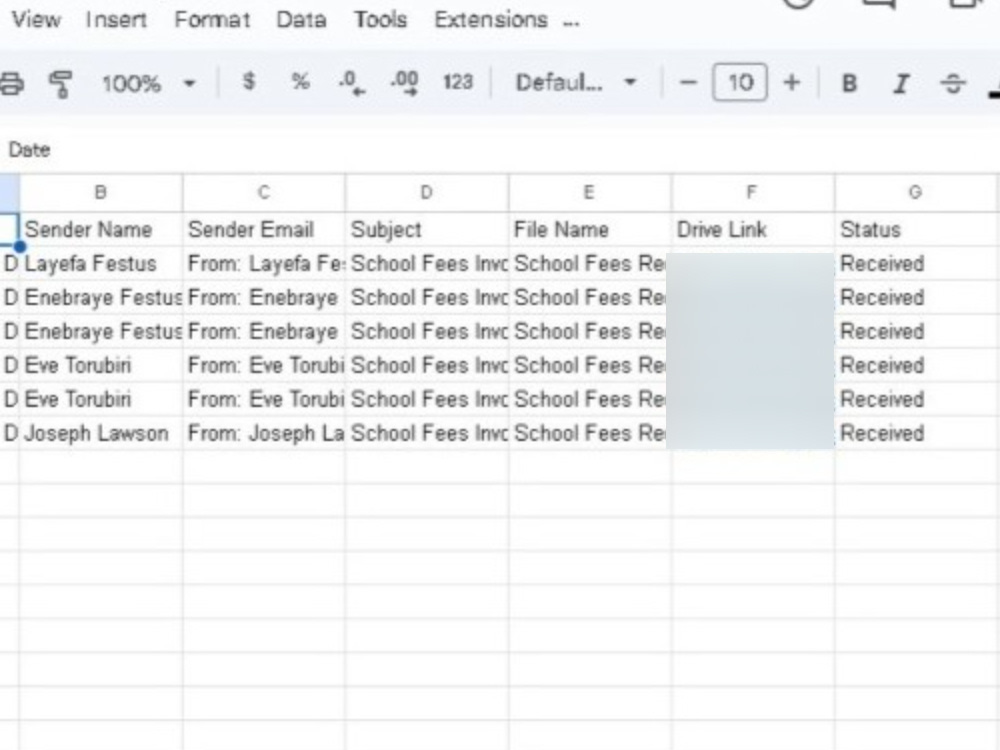Select column B header
Viewport: 1000px width, 750px height.
click(x=101, y=193)
